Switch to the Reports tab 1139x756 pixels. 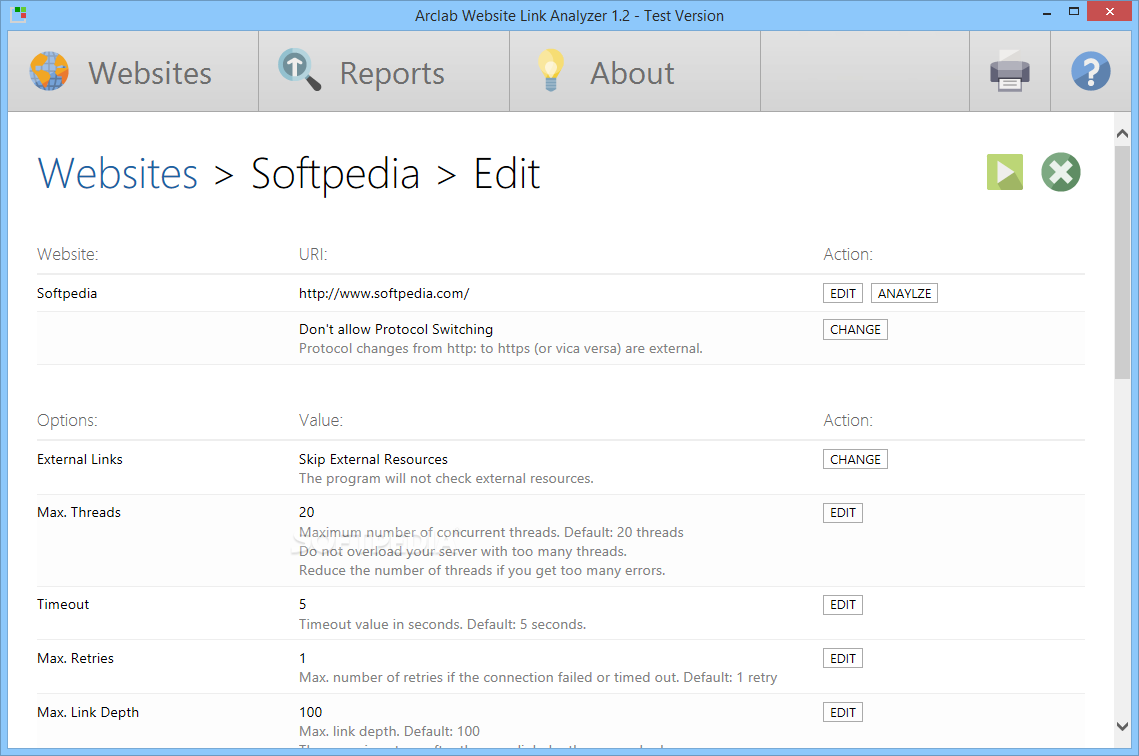pyautogui.click(x=384, y=72)
